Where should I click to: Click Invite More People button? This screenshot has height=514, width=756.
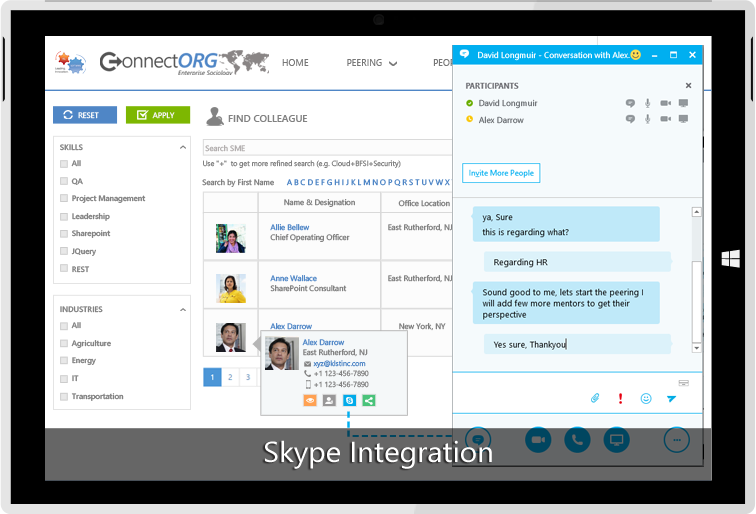tap(501, 173)
